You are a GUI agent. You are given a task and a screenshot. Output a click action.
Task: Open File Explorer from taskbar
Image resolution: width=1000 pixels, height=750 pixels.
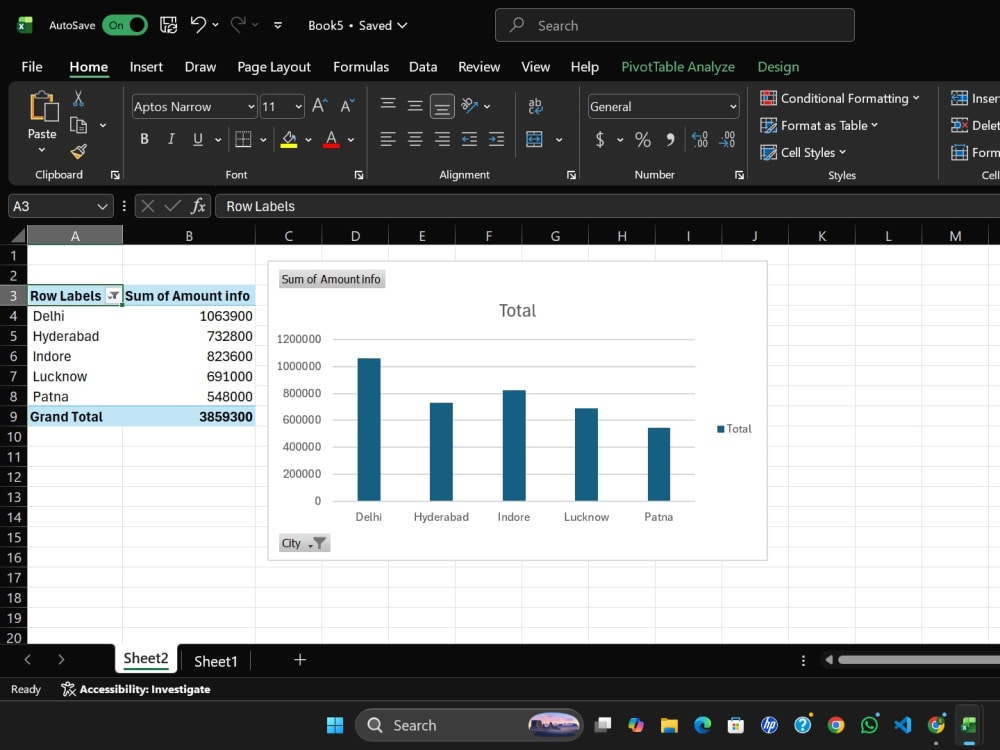(x=669, y=725)
